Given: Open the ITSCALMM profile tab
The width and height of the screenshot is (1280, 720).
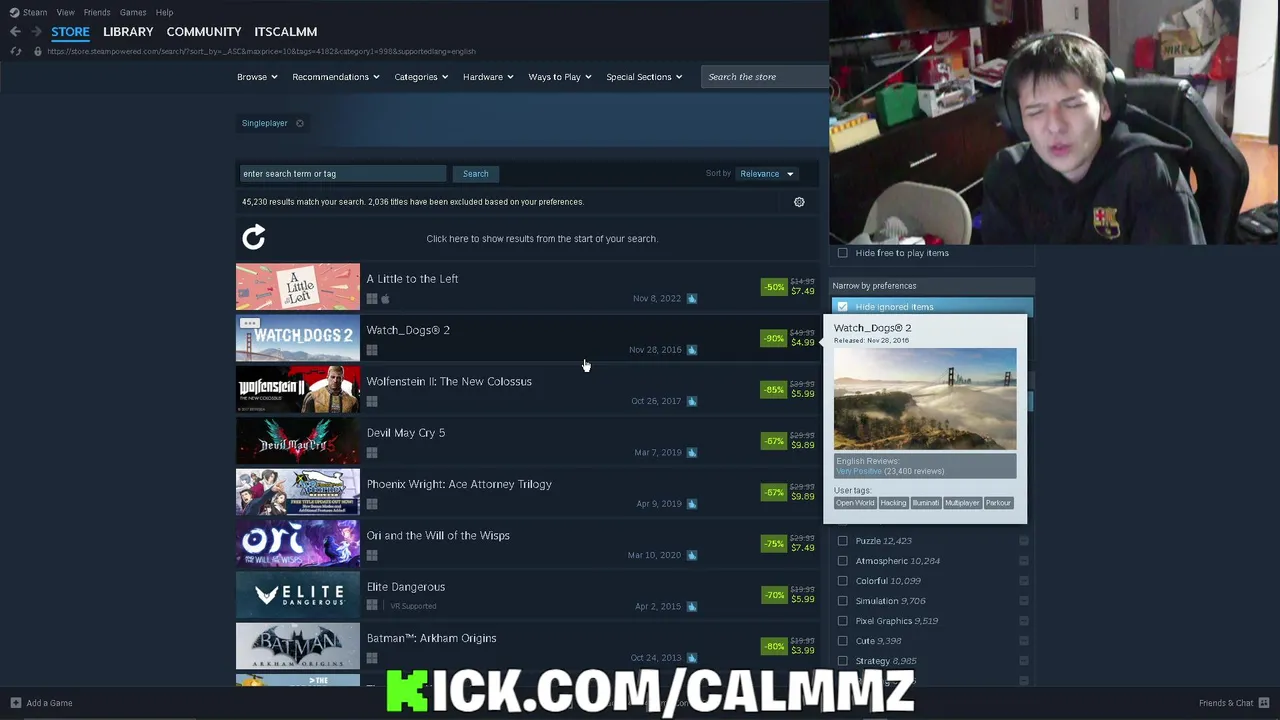Looking at the screenshot, I should click(x=286, y=31).
